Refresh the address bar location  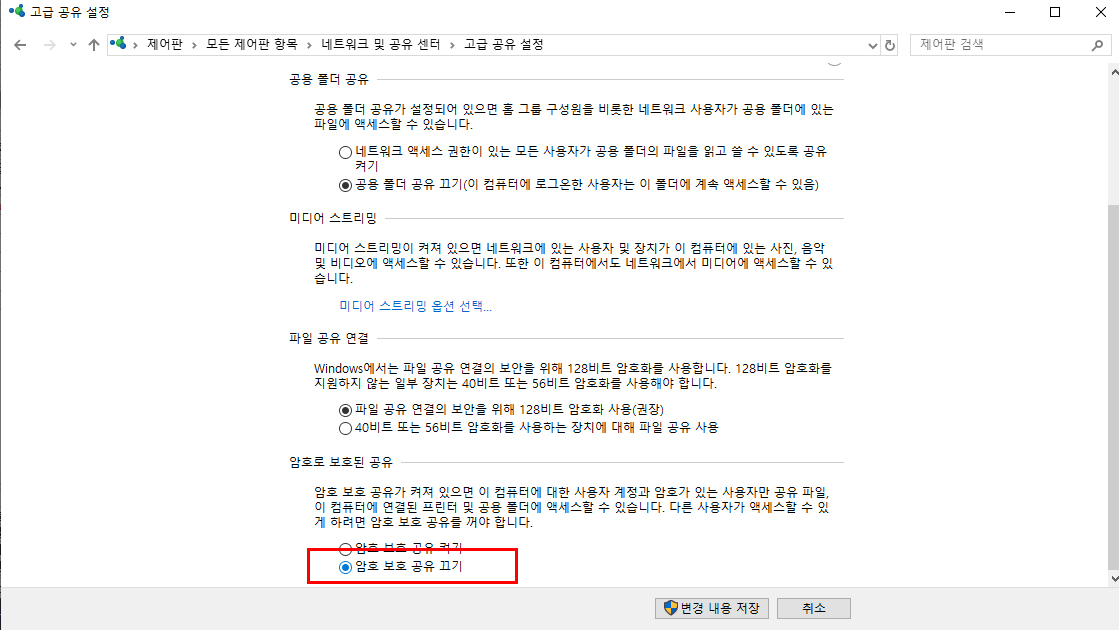890,45
